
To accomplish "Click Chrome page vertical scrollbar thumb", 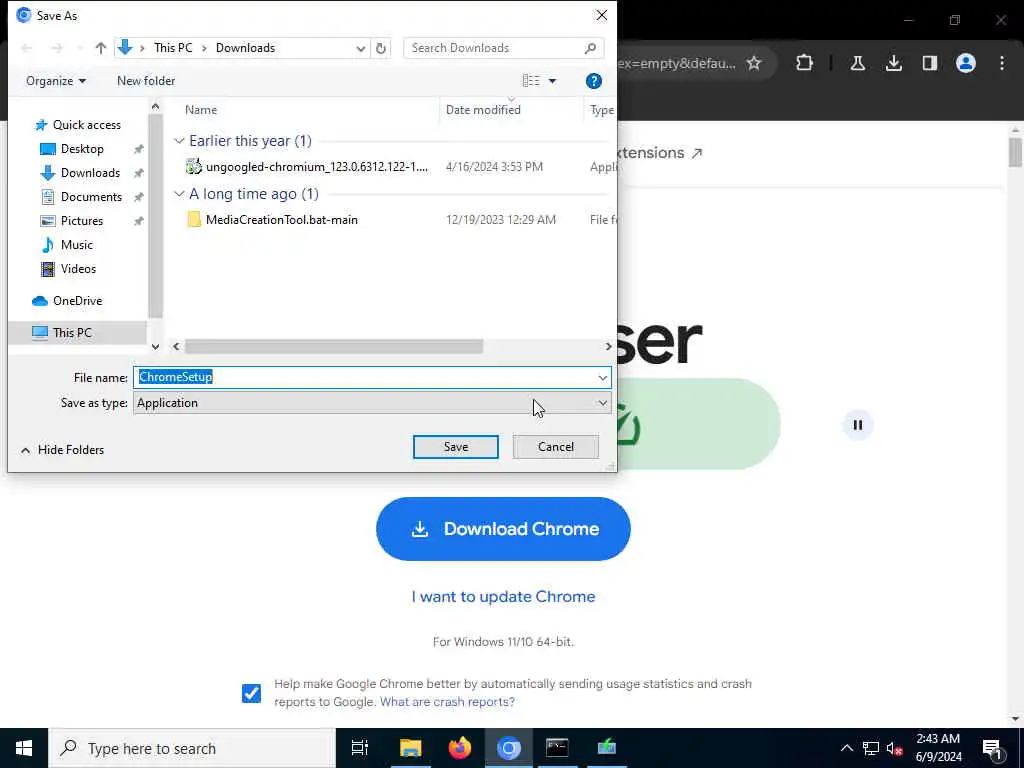I will [x=1015, y=152].
